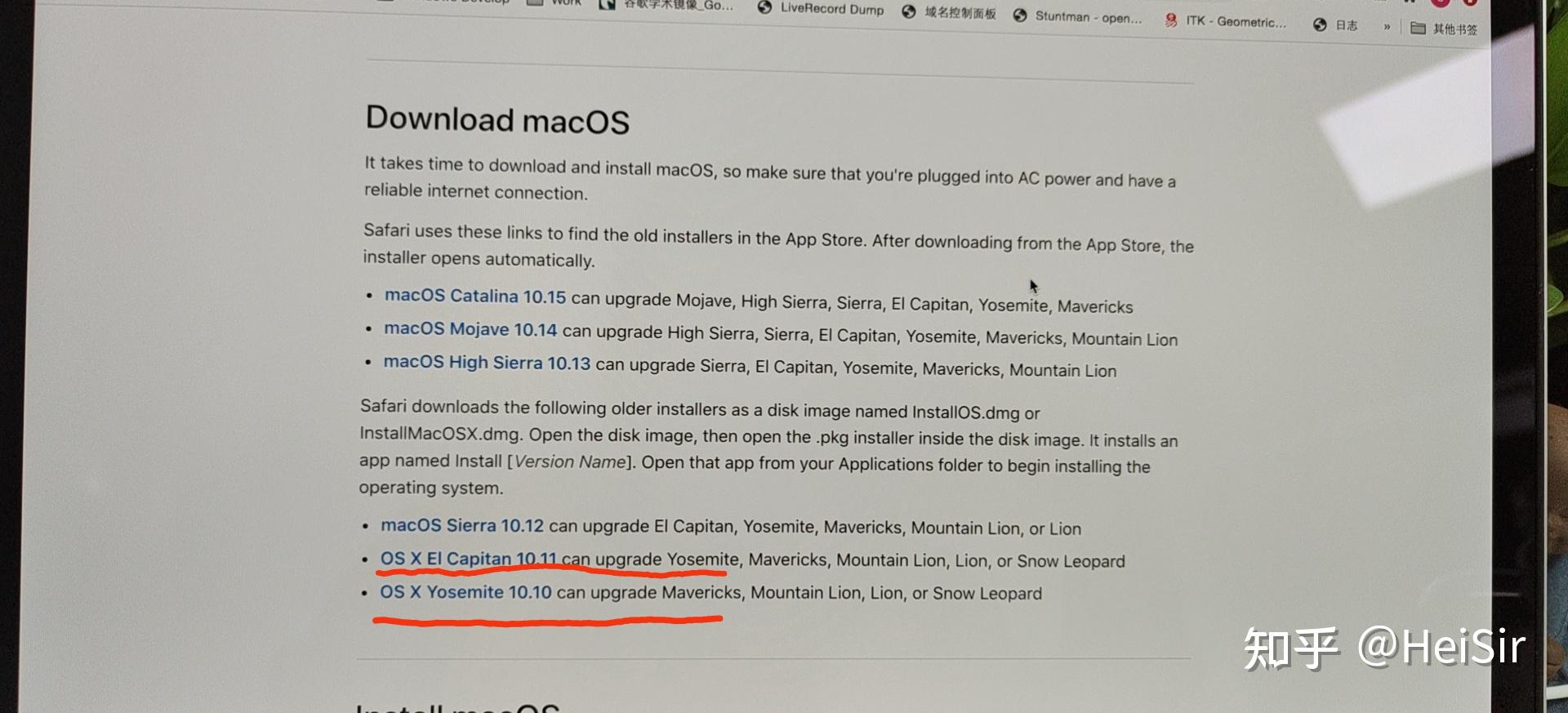Click the italic Version Name text
The image size is (1568, 713).
coord(570,461)
